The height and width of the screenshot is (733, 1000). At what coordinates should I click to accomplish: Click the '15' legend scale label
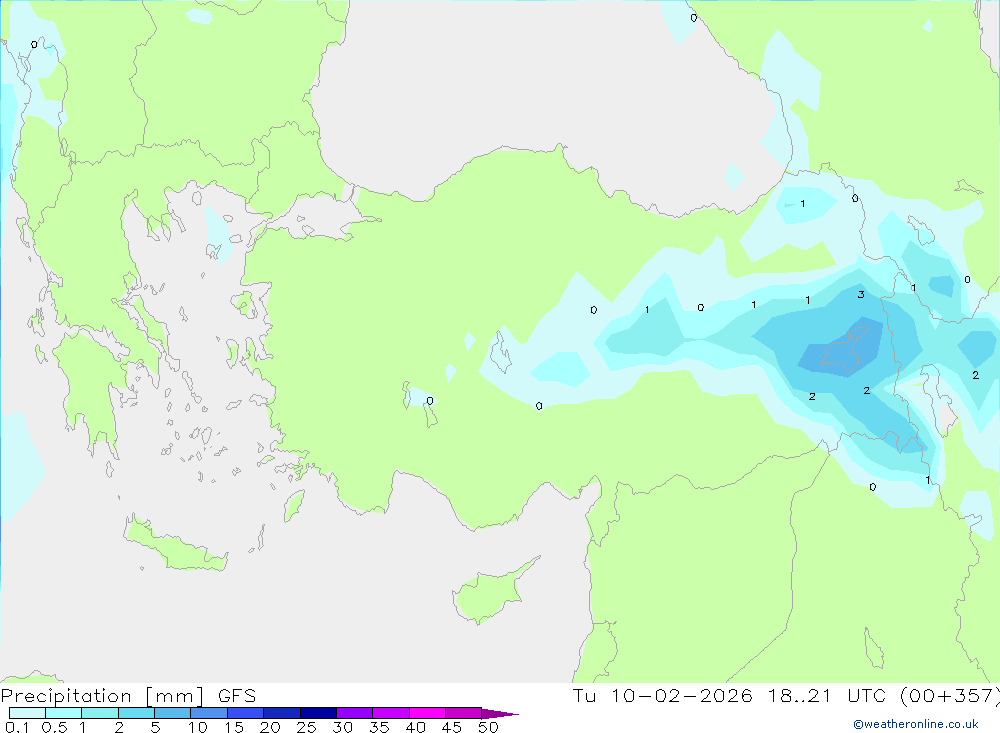pyautogui.click(x=234, y=727)
